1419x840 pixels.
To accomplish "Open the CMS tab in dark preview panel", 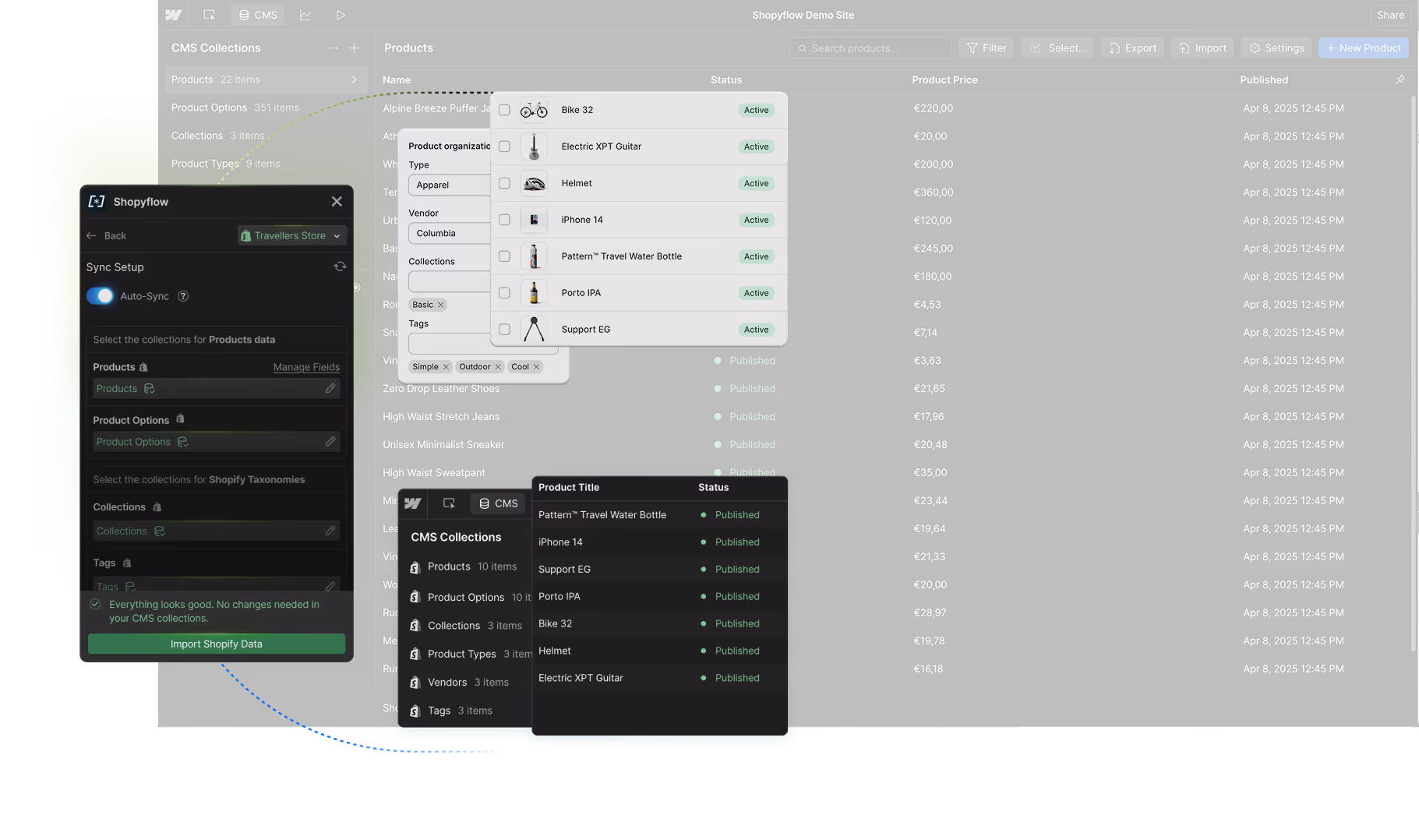I will coord(498,503).
